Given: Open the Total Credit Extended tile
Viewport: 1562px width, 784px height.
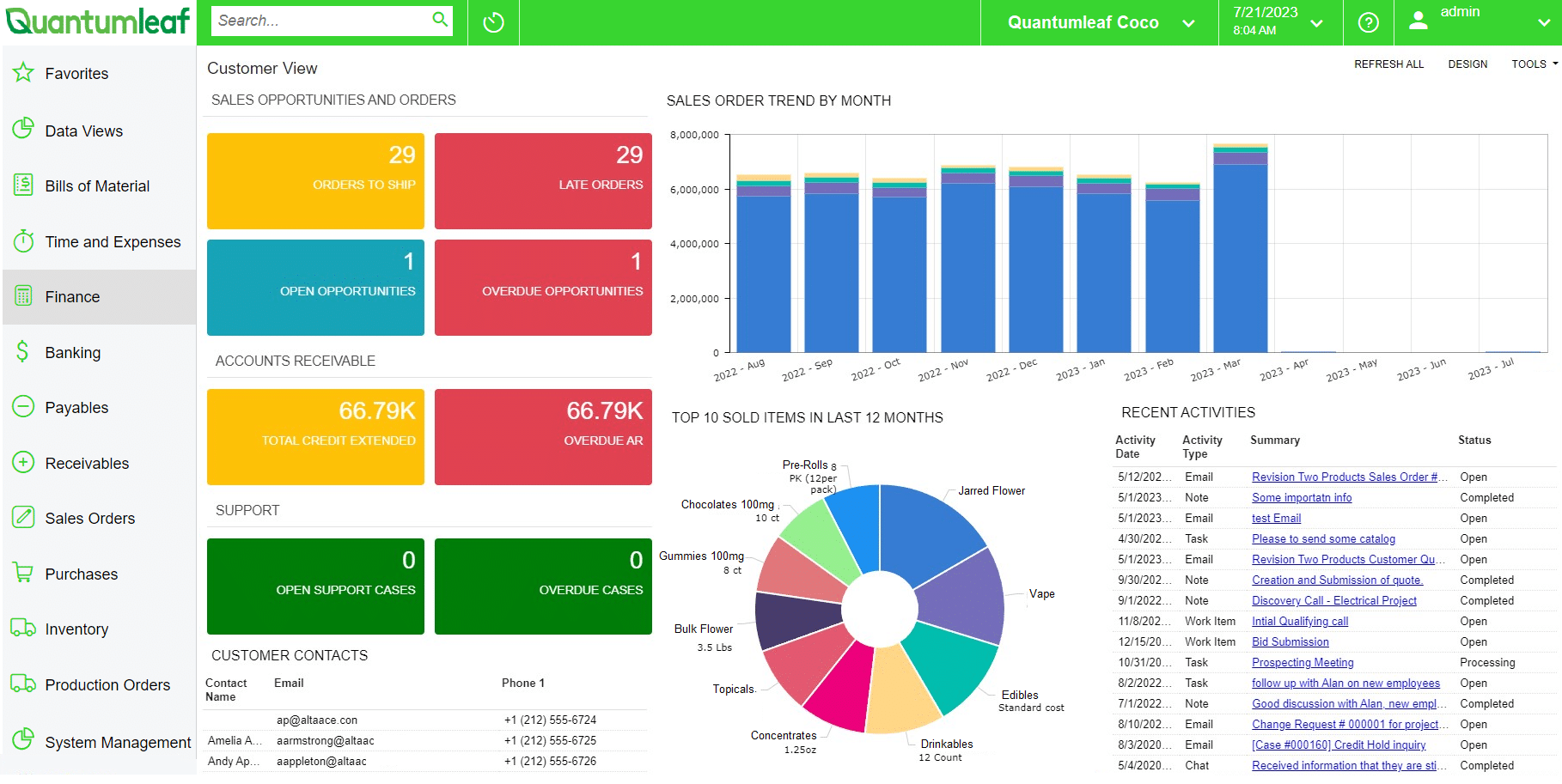Looking at the screenshot, I should [x=315, y=437].
